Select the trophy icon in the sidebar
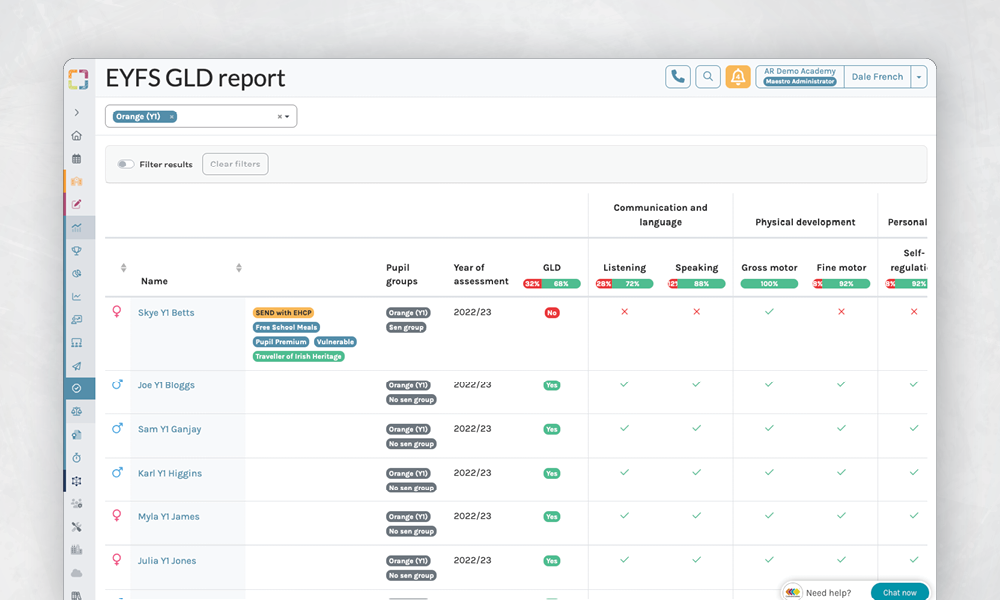Screen dimensions: 1000x600 click(77, 251)
